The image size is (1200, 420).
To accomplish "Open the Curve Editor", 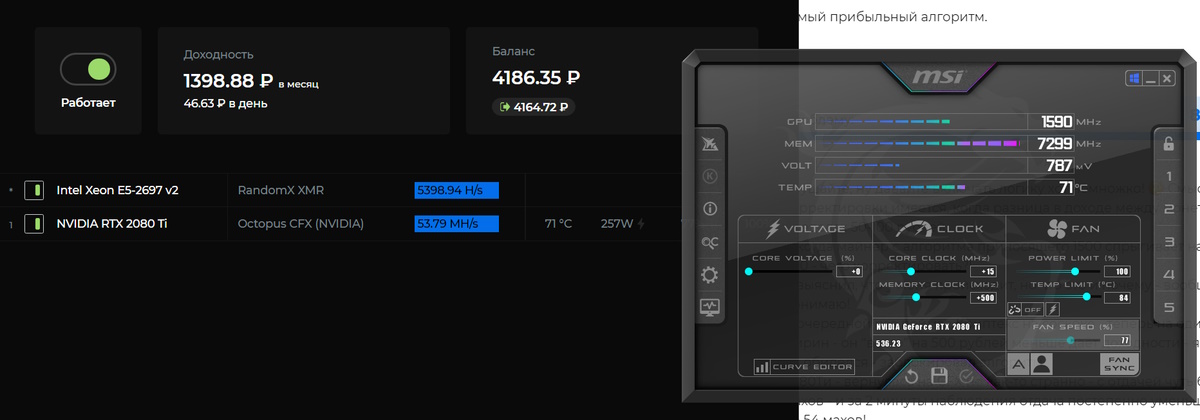I will click(x=804, y=367).
